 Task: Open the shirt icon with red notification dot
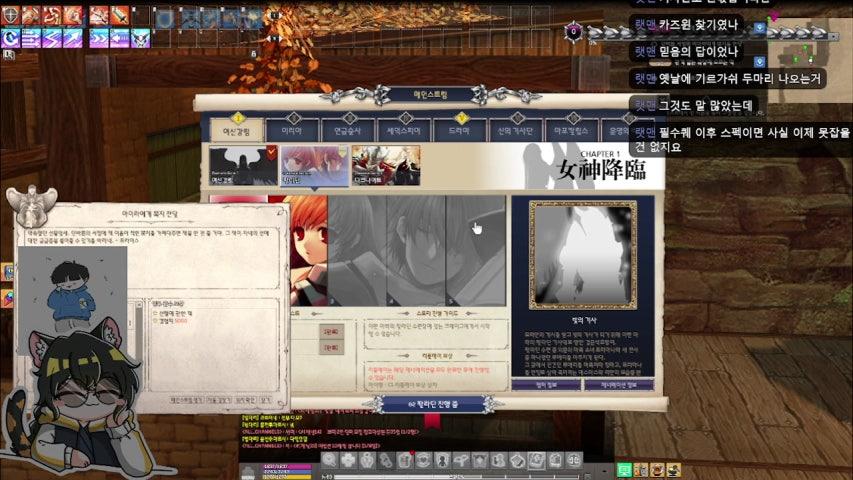pos(405,460)
